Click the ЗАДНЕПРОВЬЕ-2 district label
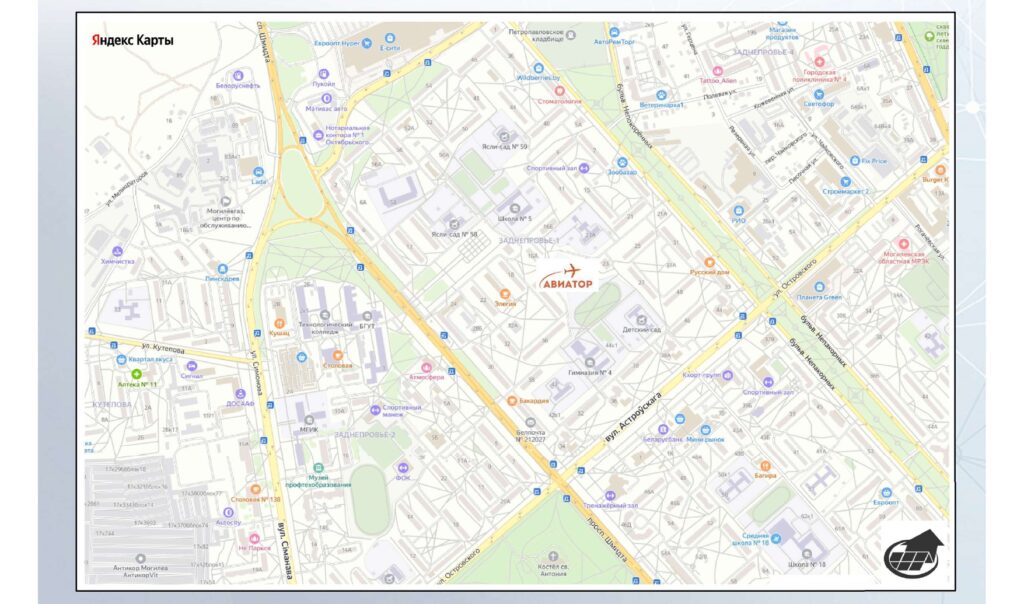The width and height of the screenshot is (1024, 604). tap(365, 435)
